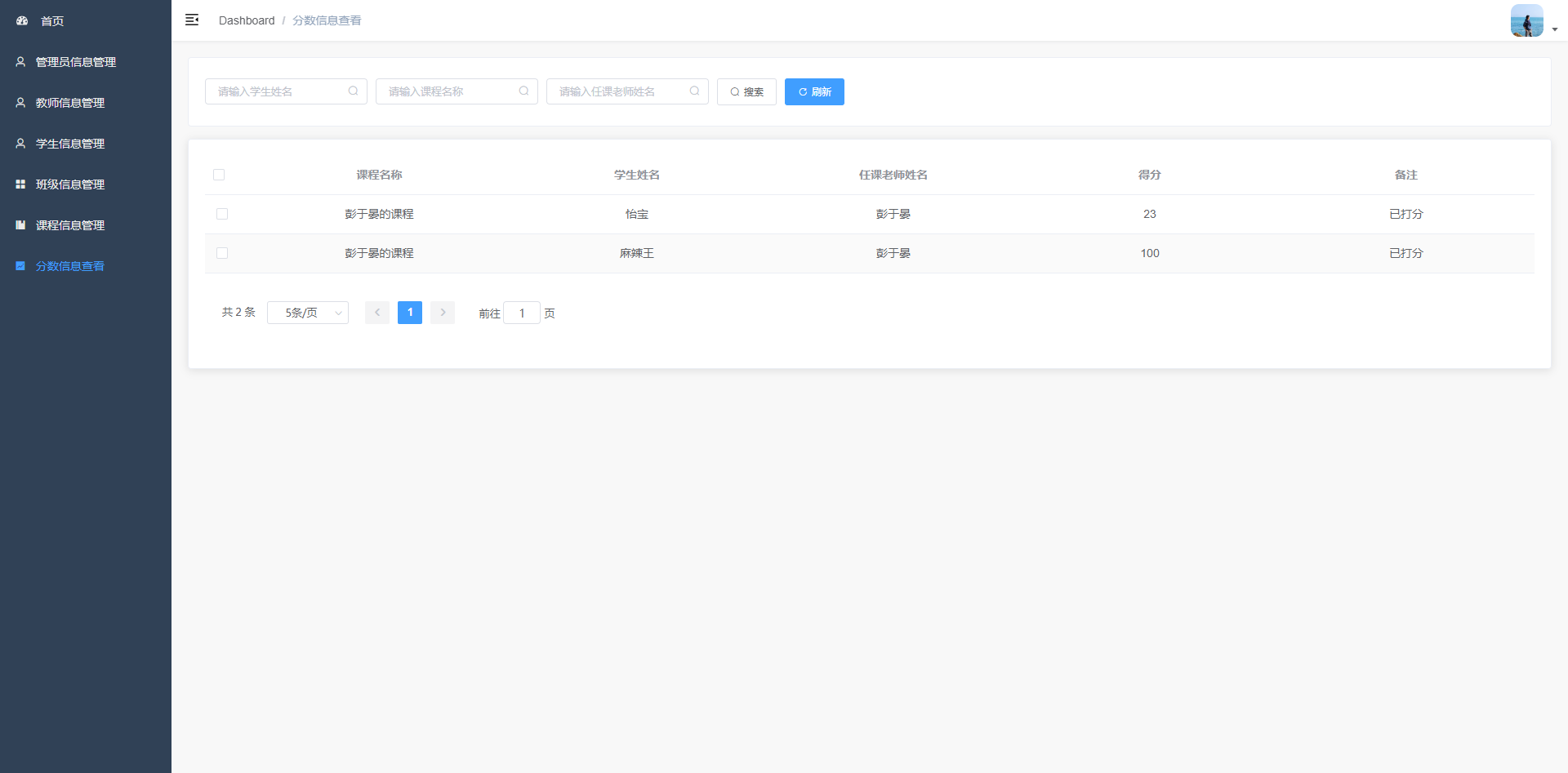Open 学生信息管理 menu item
Viewport: 1568px width, 773px height.
click(70, 144)
